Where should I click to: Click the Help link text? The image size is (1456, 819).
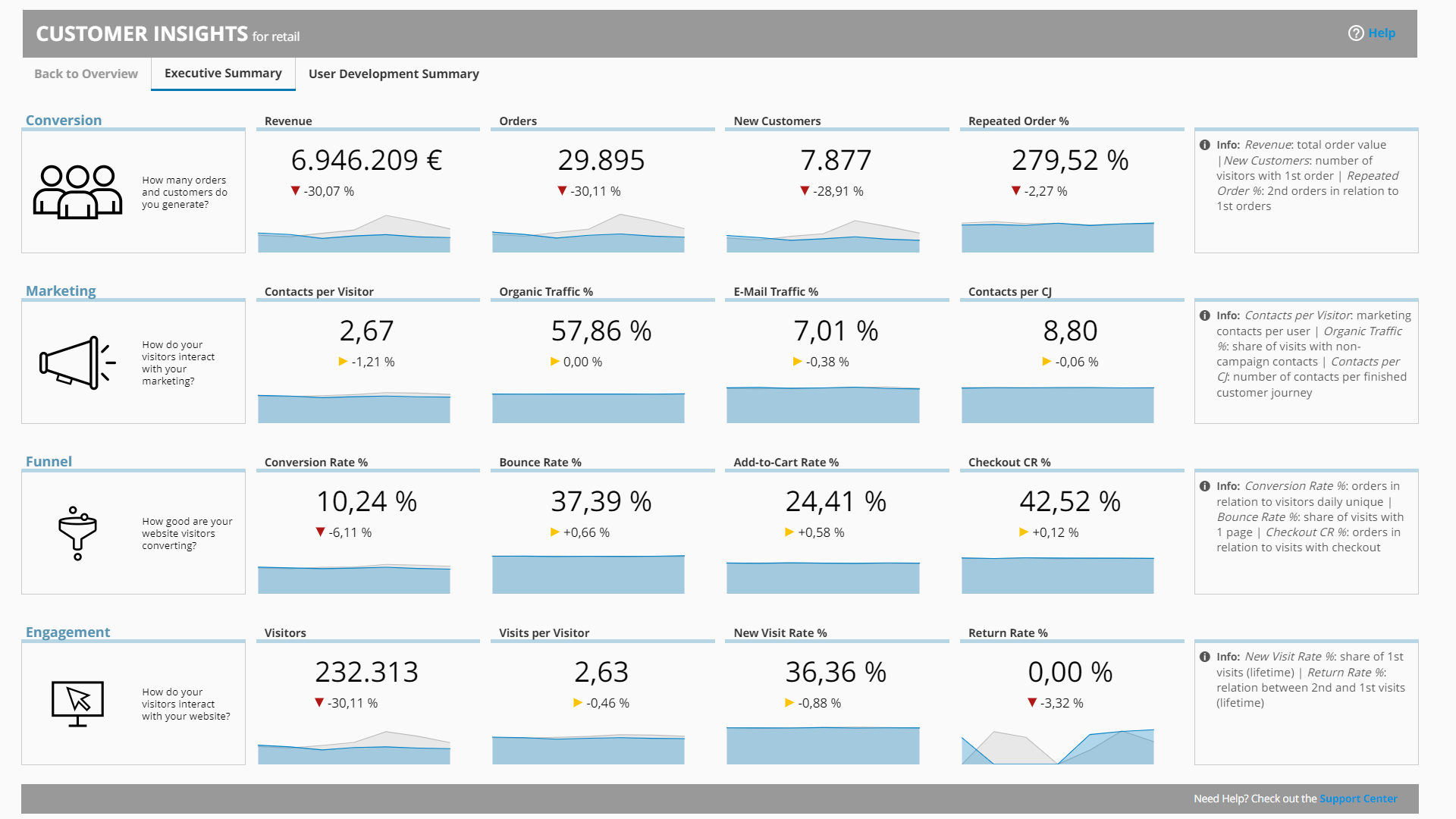1381,33
